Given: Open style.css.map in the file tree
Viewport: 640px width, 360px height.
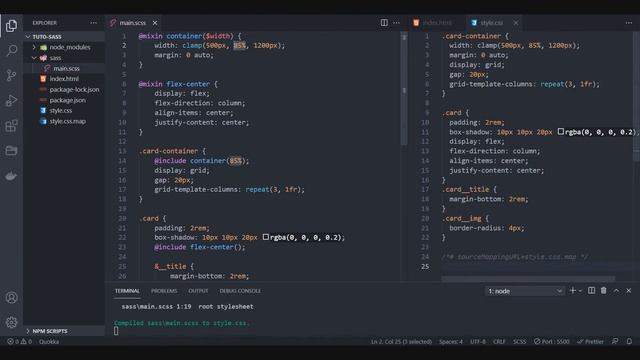Looking at the screenshot, I should click(64, 121).
